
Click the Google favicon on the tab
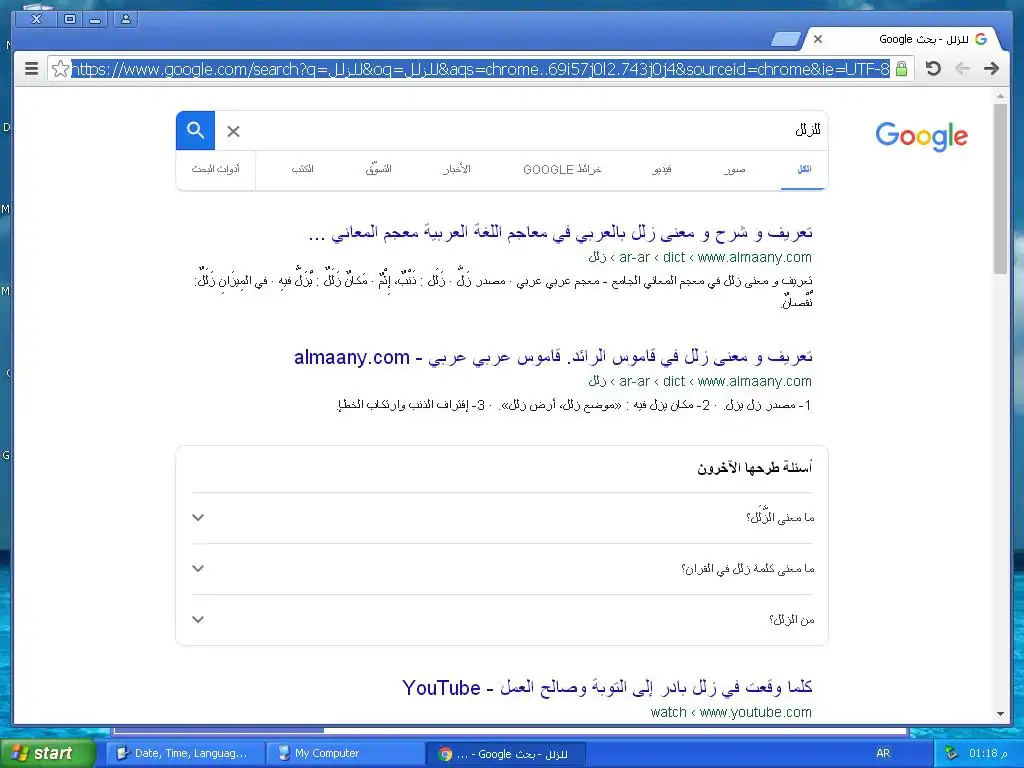981,39
